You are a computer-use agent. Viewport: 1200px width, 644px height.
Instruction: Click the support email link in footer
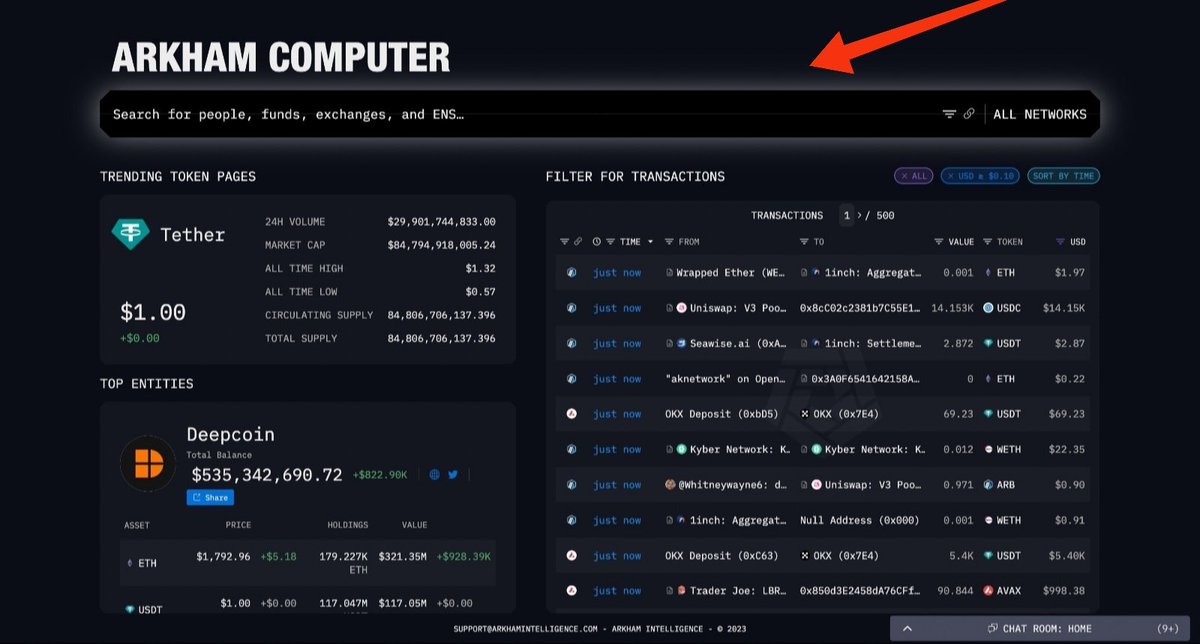coord(526,629)
